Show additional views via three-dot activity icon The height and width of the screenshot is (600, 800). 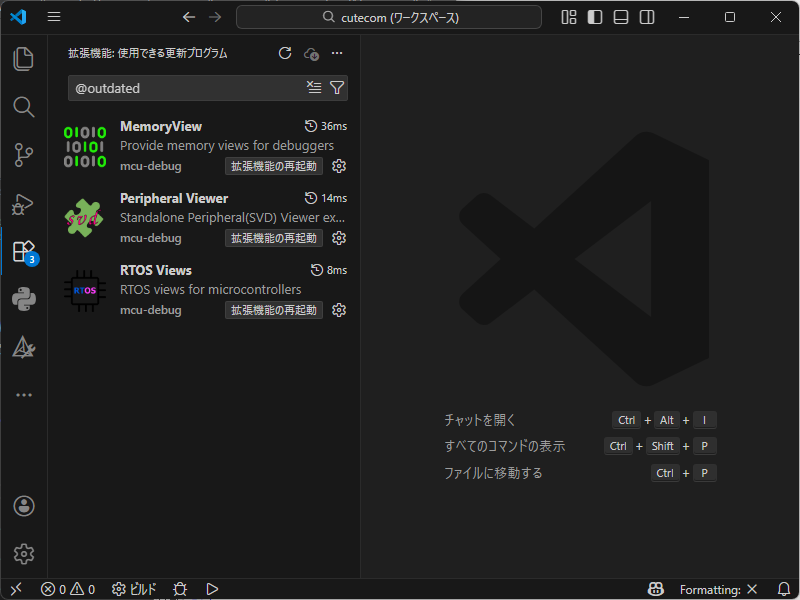click(x=23, y=395)
